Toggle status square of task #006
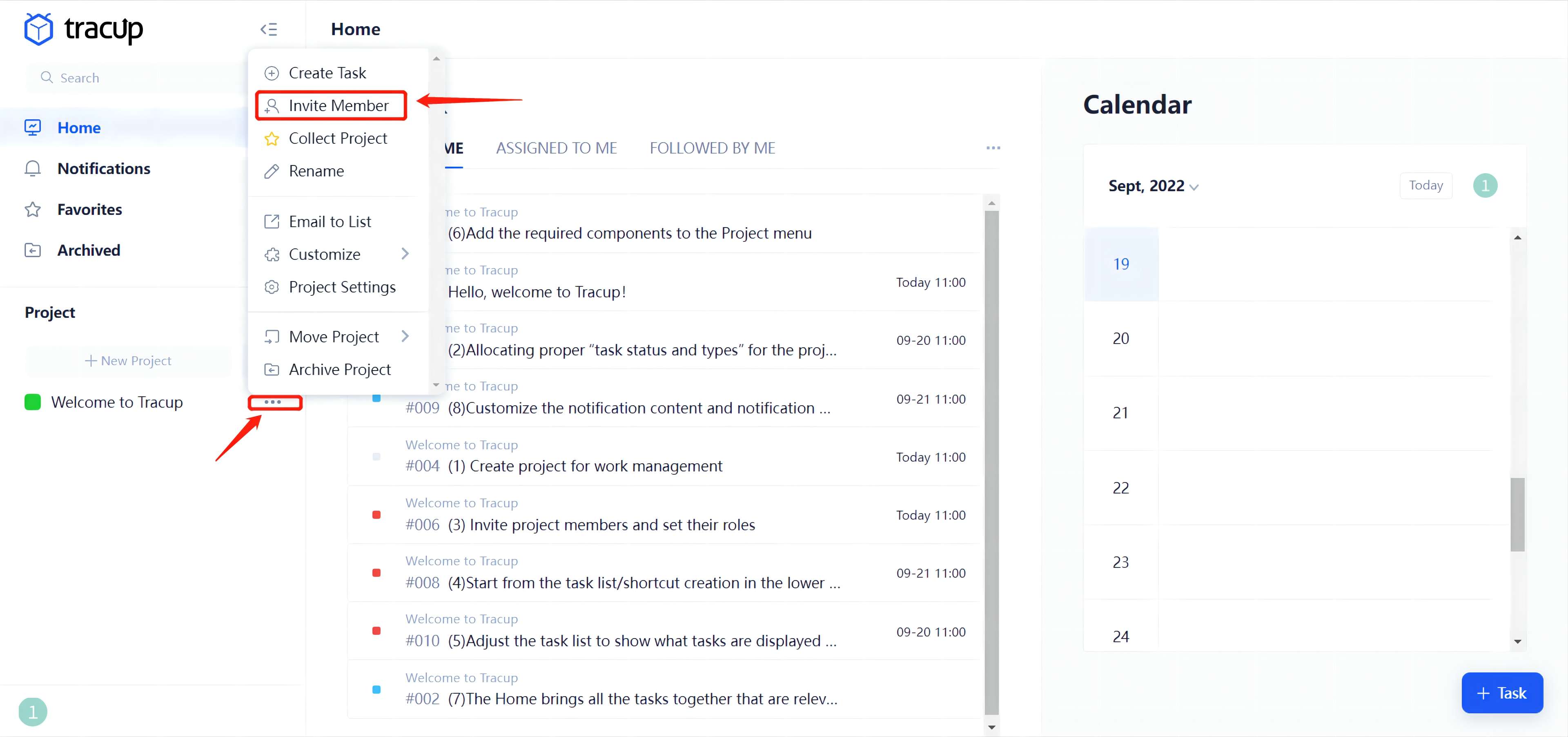Image resolution: width=1568 pixels, height=737 pixels. [376, 515]
